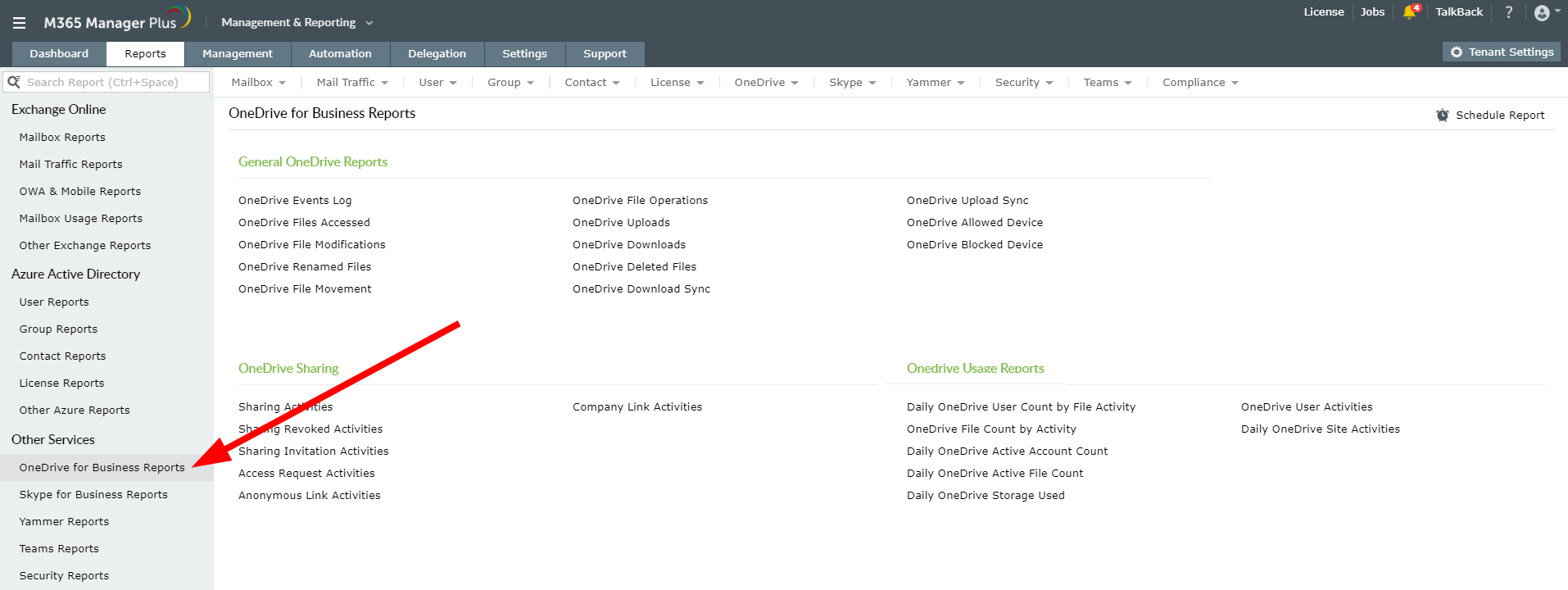Click the Schedule Report link text

tap(1500, 116)
